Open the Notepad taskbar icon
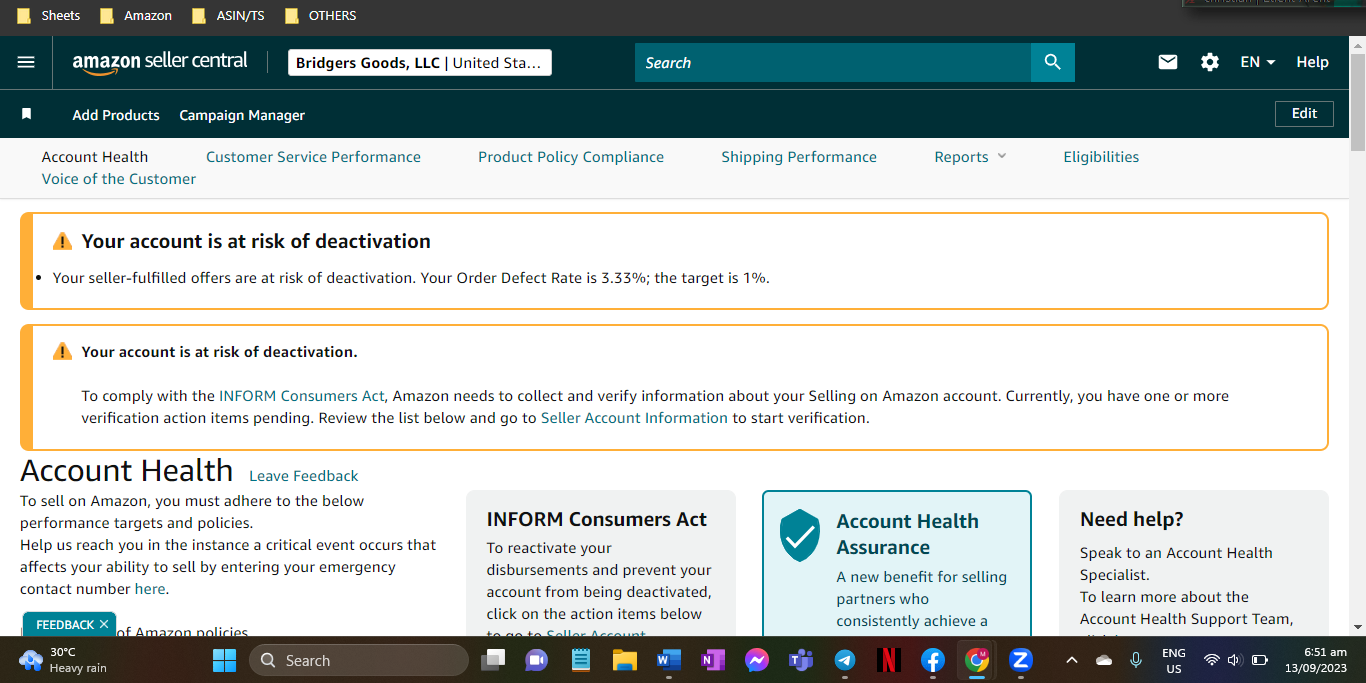The image size is (1366, 683). tap(581, 660)
